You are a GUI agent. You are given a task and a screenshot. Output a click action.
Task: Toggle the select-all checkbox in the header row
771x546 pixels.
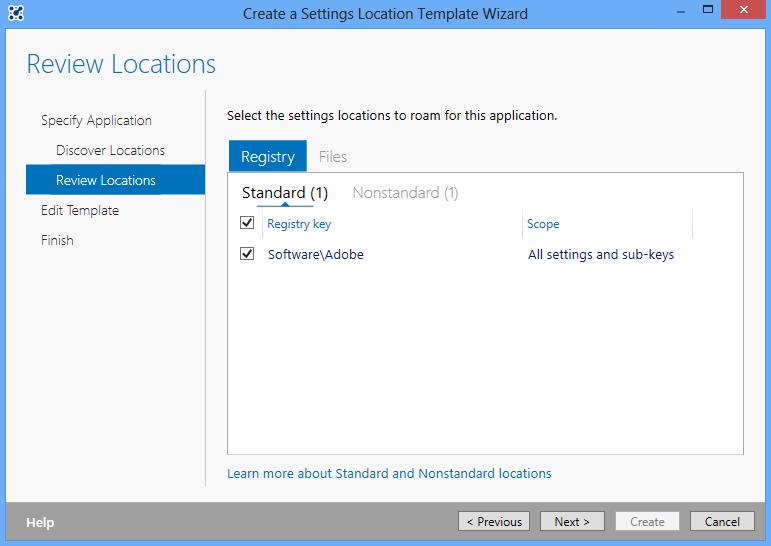tap(248, 223)
